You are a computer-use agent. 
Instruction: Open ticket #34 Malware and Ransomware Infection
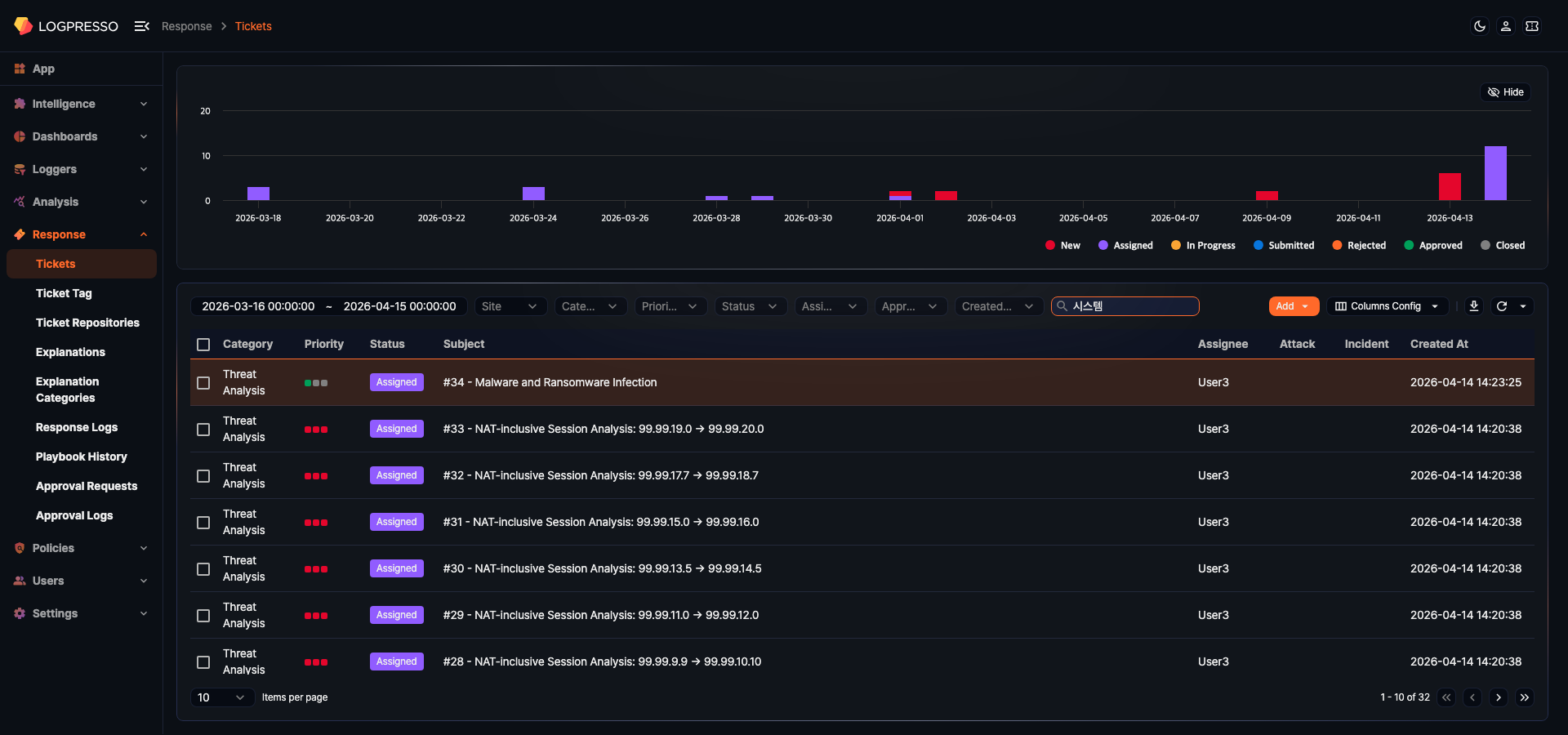point(550,382)
